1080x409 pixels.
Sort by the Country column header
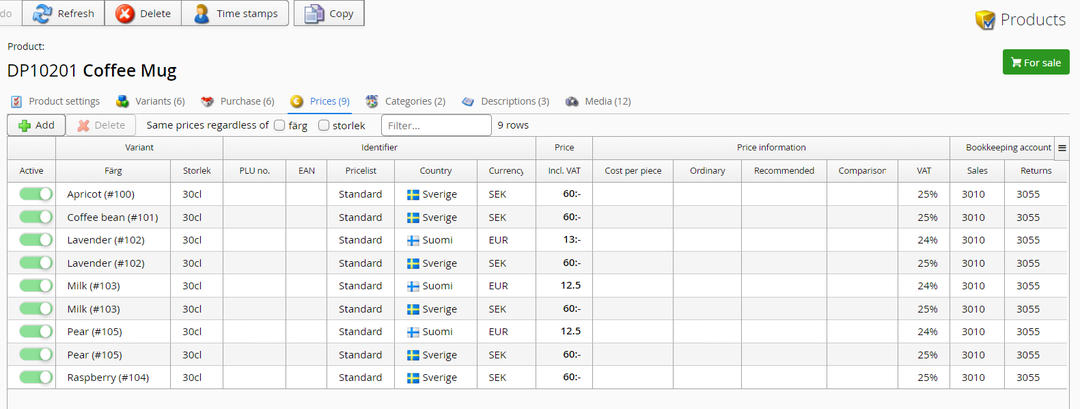coord(436,171)
